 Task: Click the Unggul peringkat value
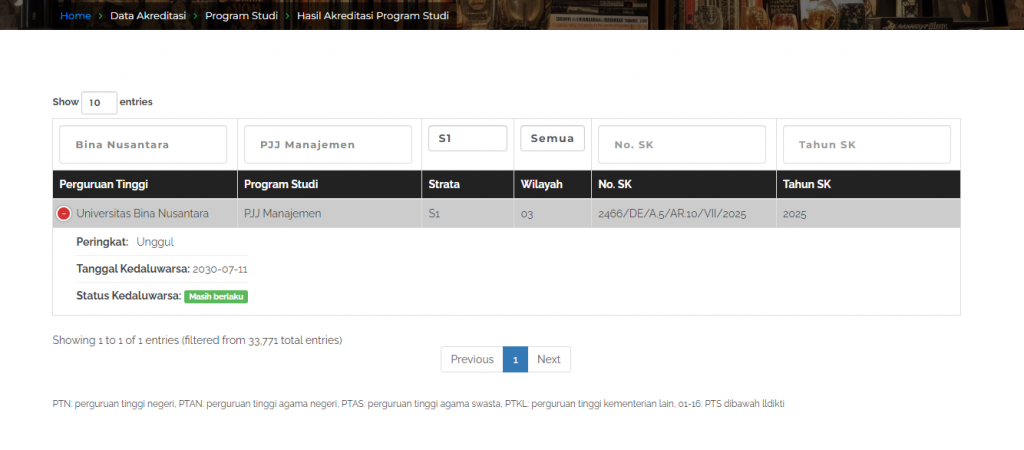coord(155,242)
